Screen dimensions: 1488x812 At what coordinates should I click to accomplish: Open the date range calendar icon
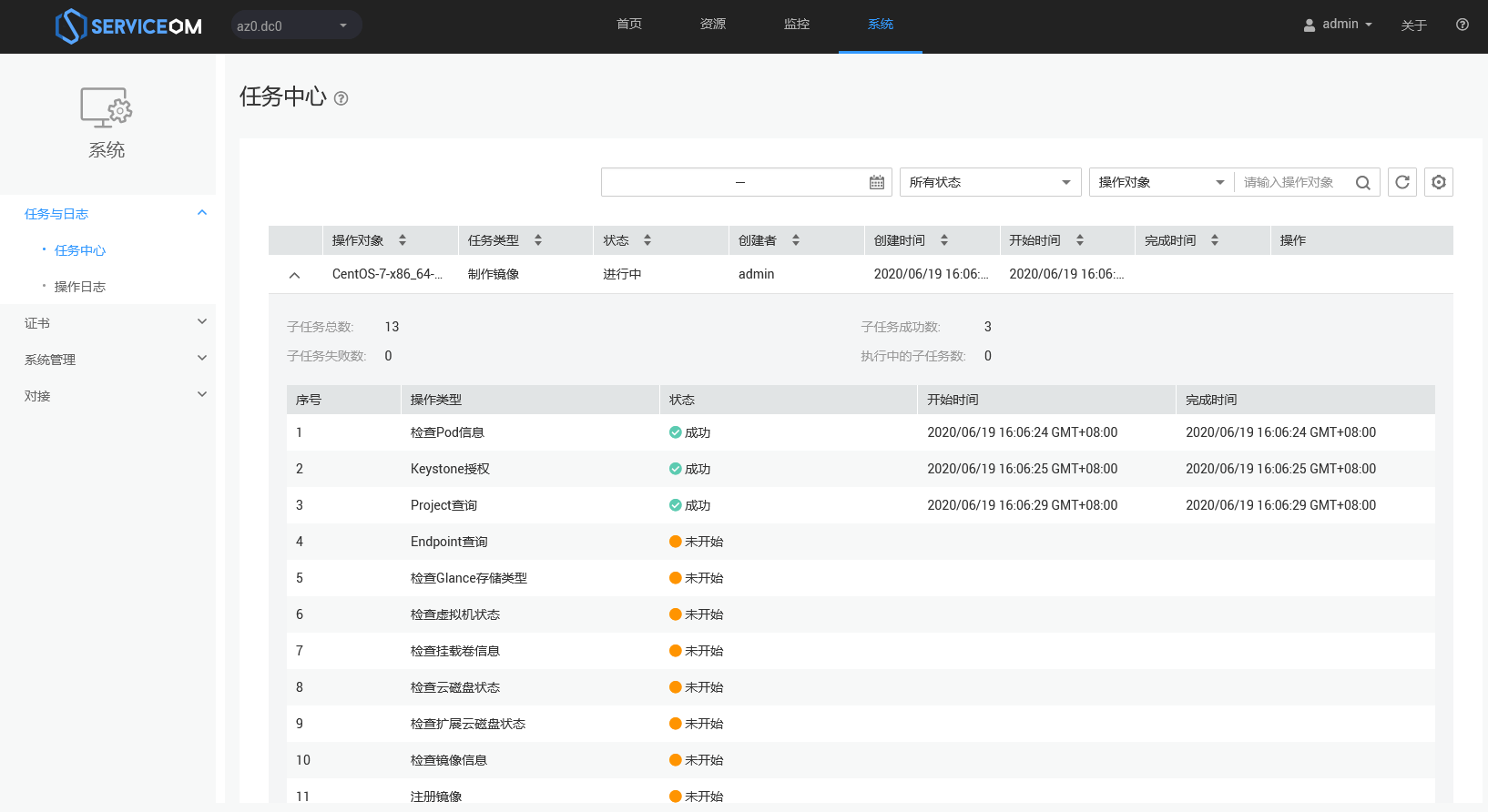click(x=877, y=182)
